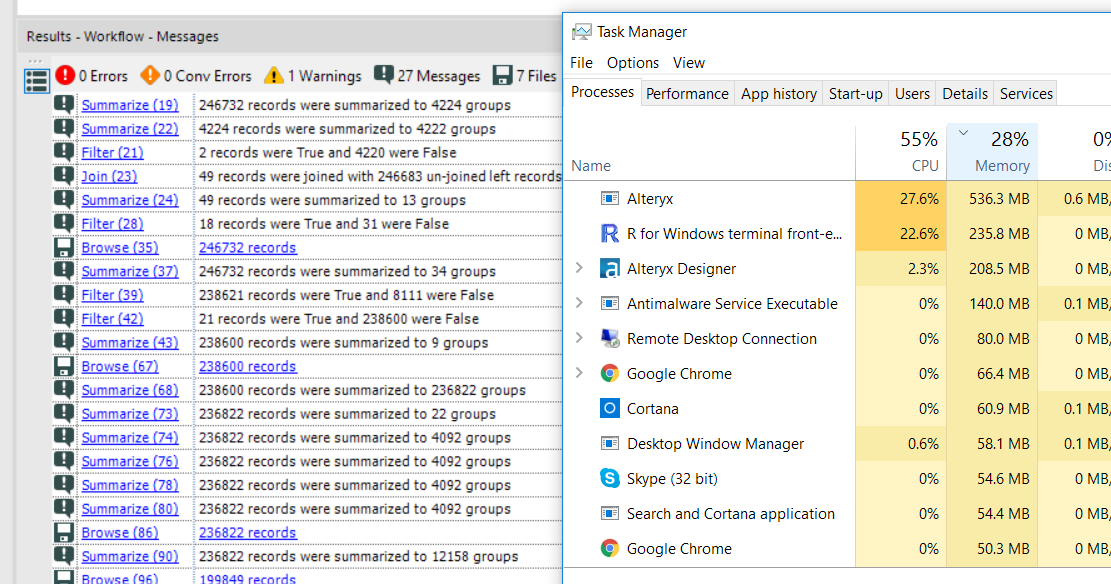Viewport: 1111px width, 584px height.
Task: Click the 238600 records link
Action: point(247,366)
